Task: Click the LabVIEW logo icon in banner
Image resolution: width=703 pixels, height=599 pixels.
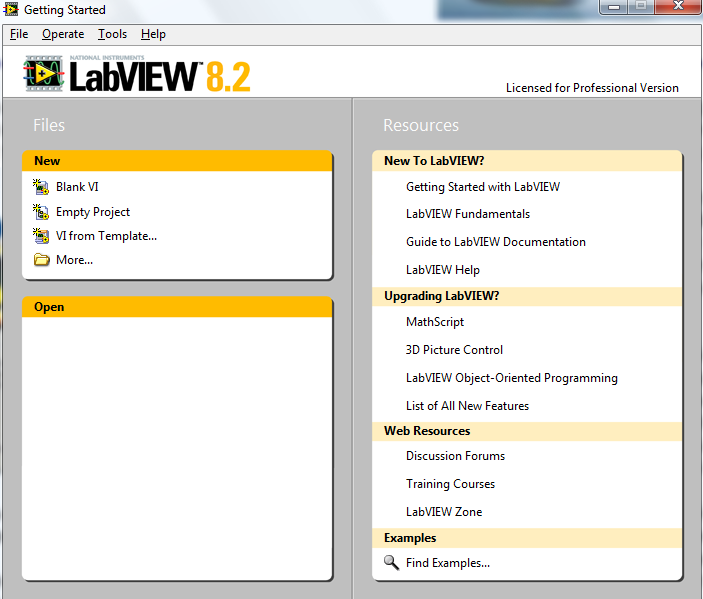Action: click(x=43, y=74)
